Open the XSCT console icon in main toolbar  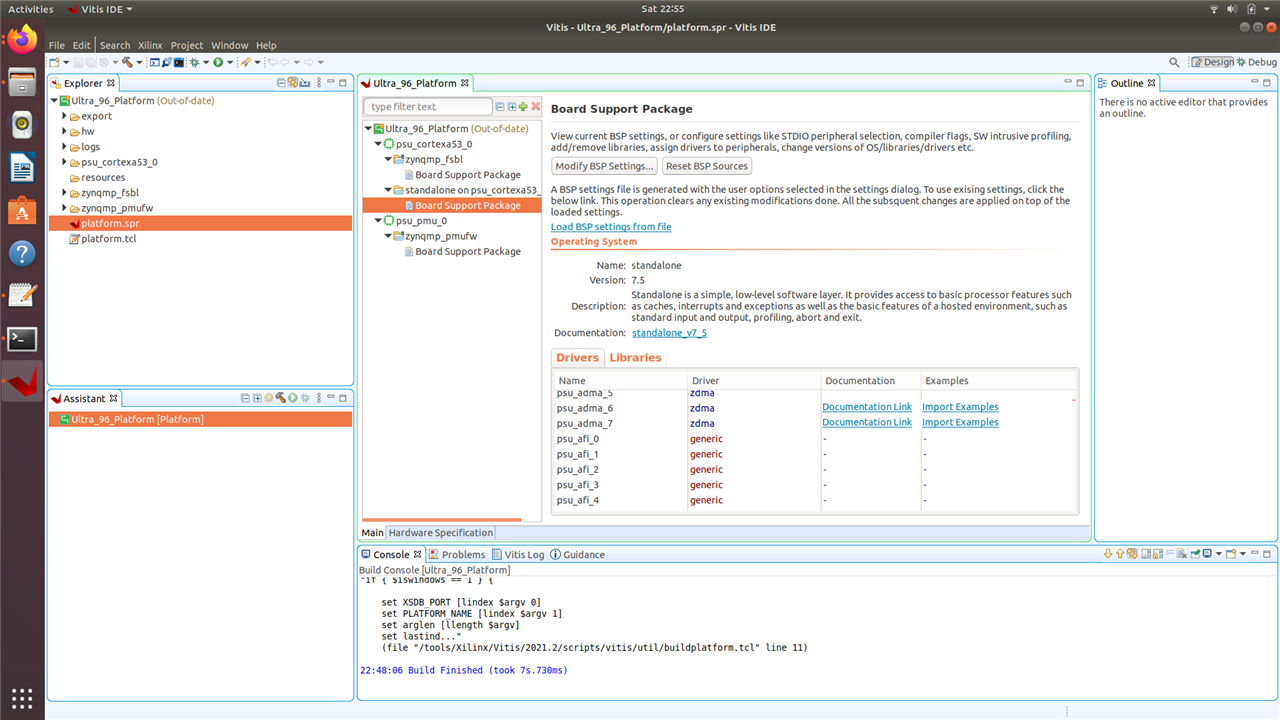pos(155,62)
